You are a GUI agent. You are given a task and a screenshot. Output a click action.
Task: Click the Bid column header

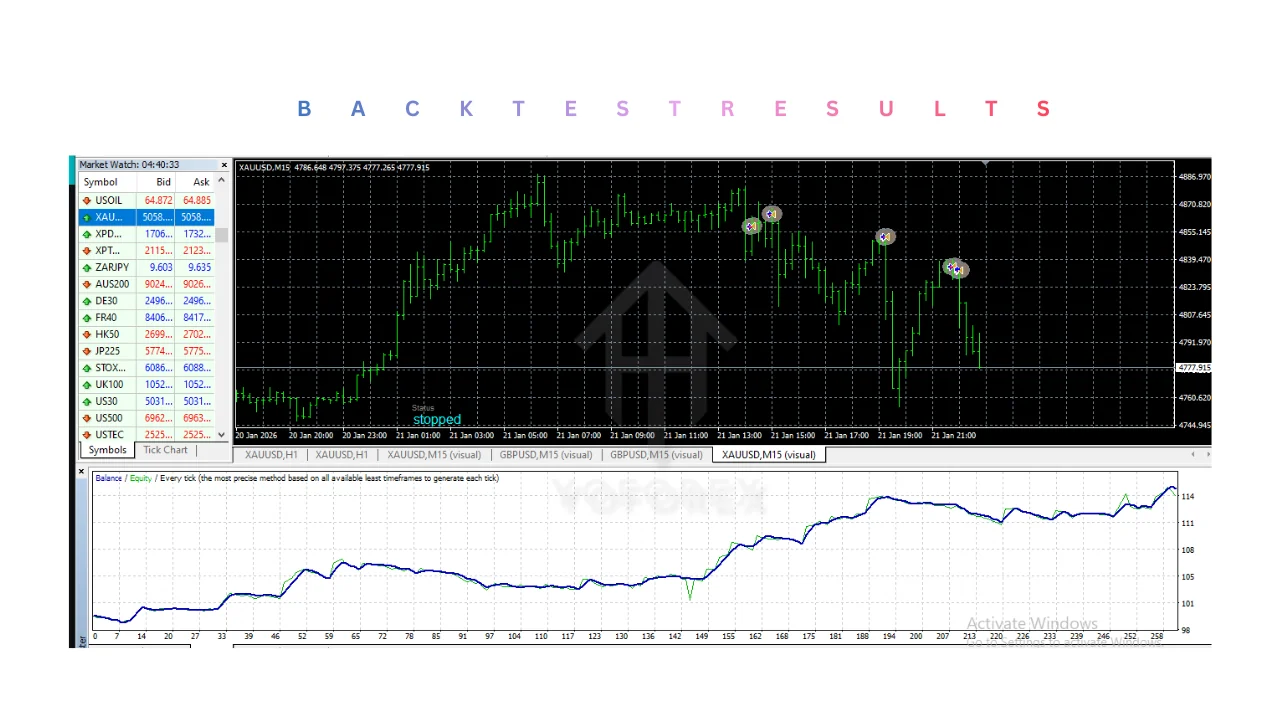coord(163,182)
